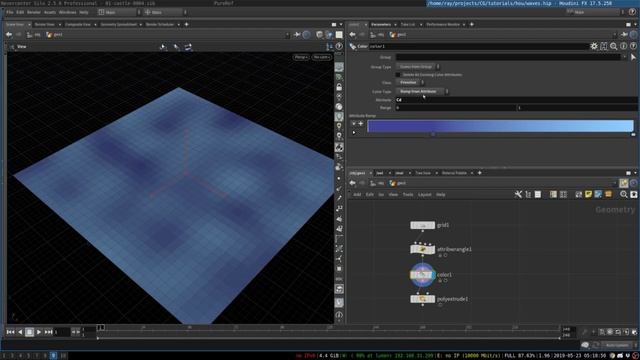Open network editor Add menu
This screenshot has height=360, width=640.
(x=357, y=195)
